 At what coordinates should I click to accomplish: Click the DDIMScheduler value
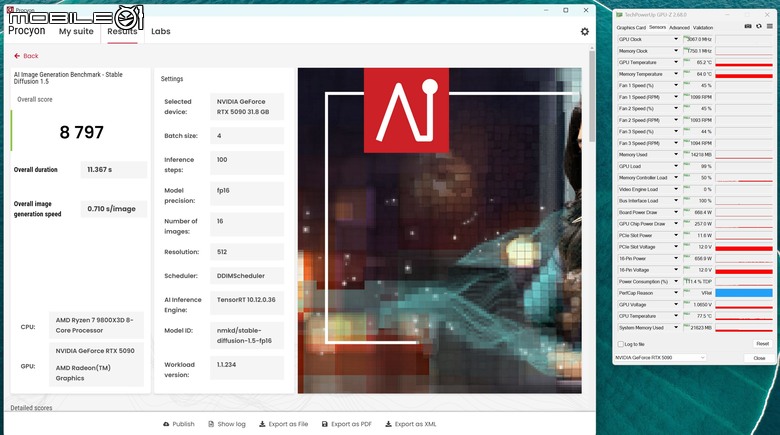coord(247,276)
